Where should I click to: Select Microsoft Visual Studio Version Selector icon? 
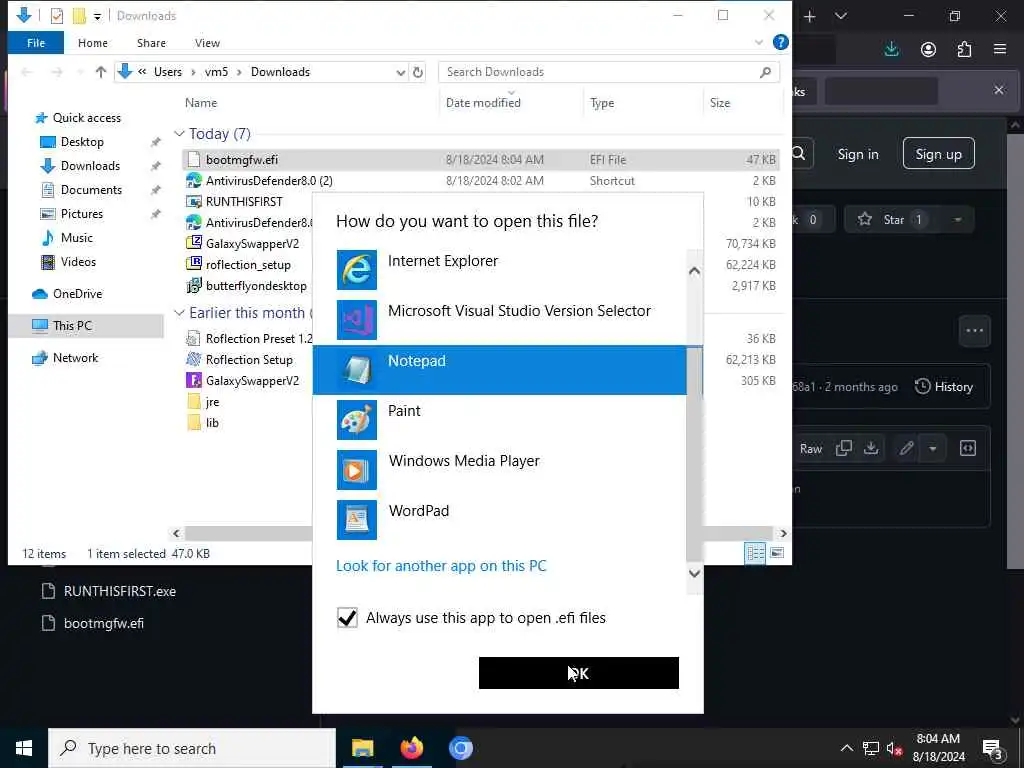[357, 320]
